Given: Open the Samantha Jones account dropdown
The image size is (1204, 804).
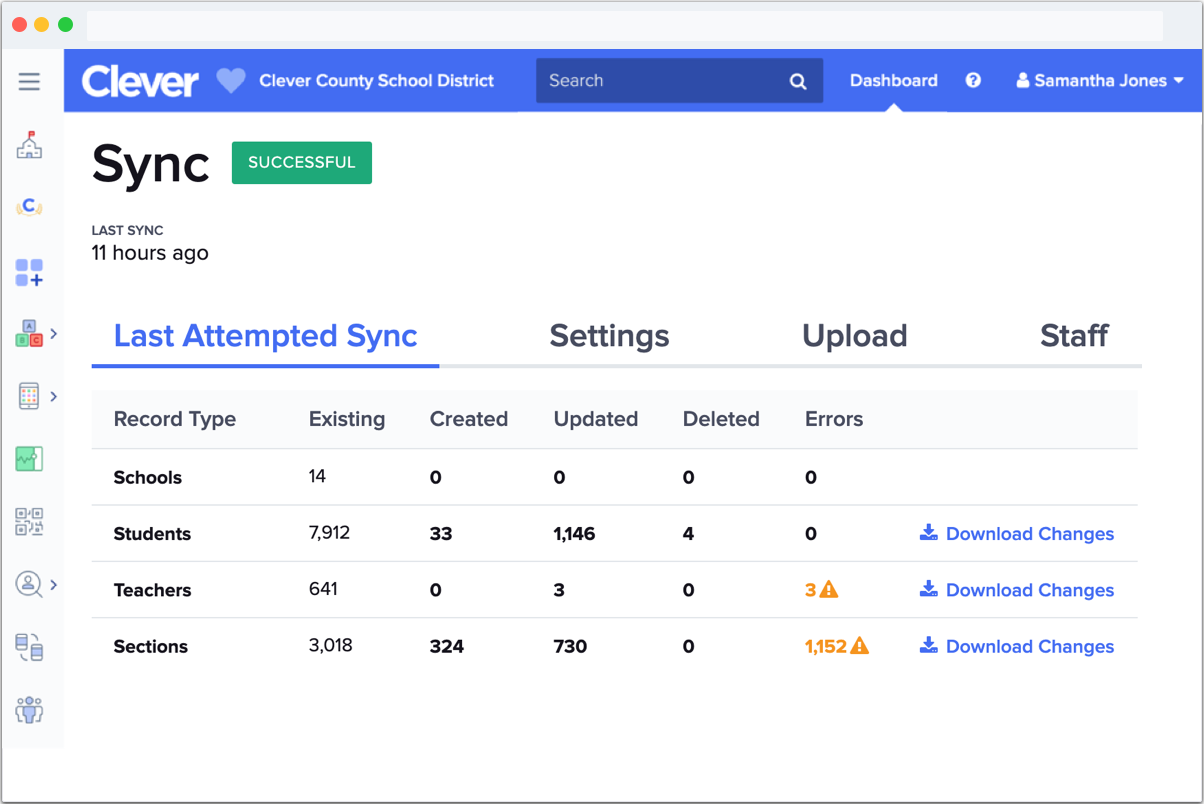Looking at the screenshot, I should pyautogui.click(x=1100, y=81).
